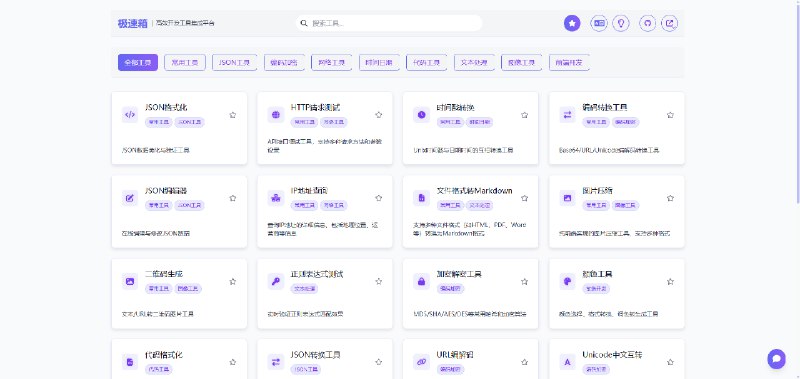
Task: Star the JSON编辑器 tool
Action: pyautogui.click(x=233, y=198)
